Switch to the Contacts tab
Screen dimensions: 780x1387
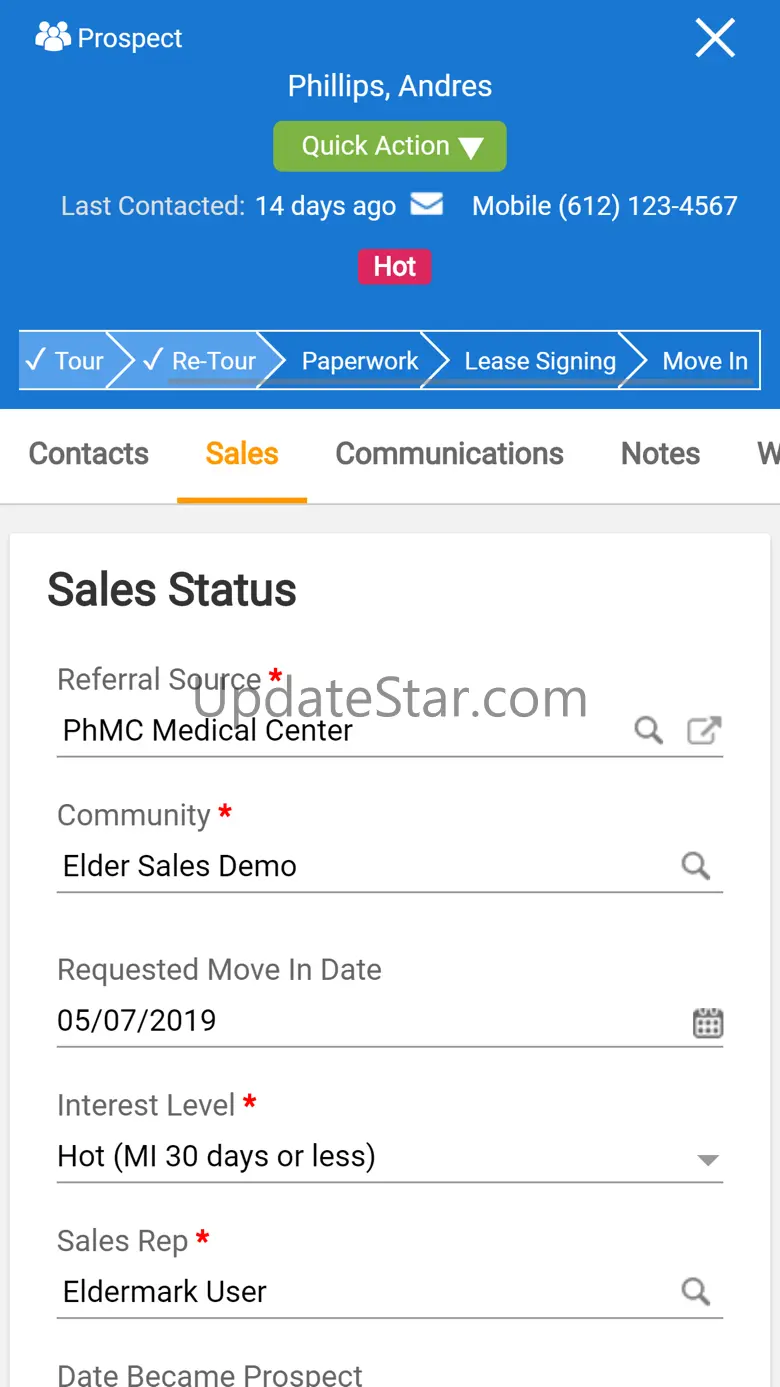coord(89,454)
